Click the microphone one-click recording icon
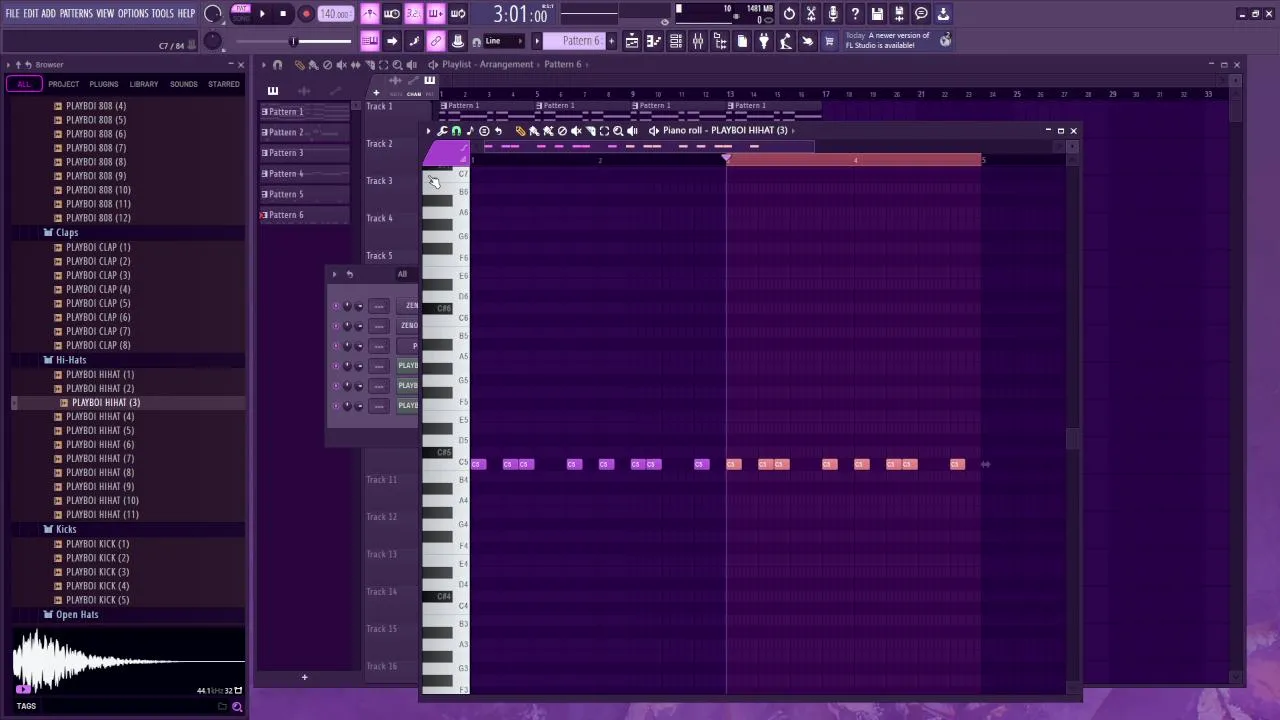Viewport: 1280px width, 720px height. [833, 14]
